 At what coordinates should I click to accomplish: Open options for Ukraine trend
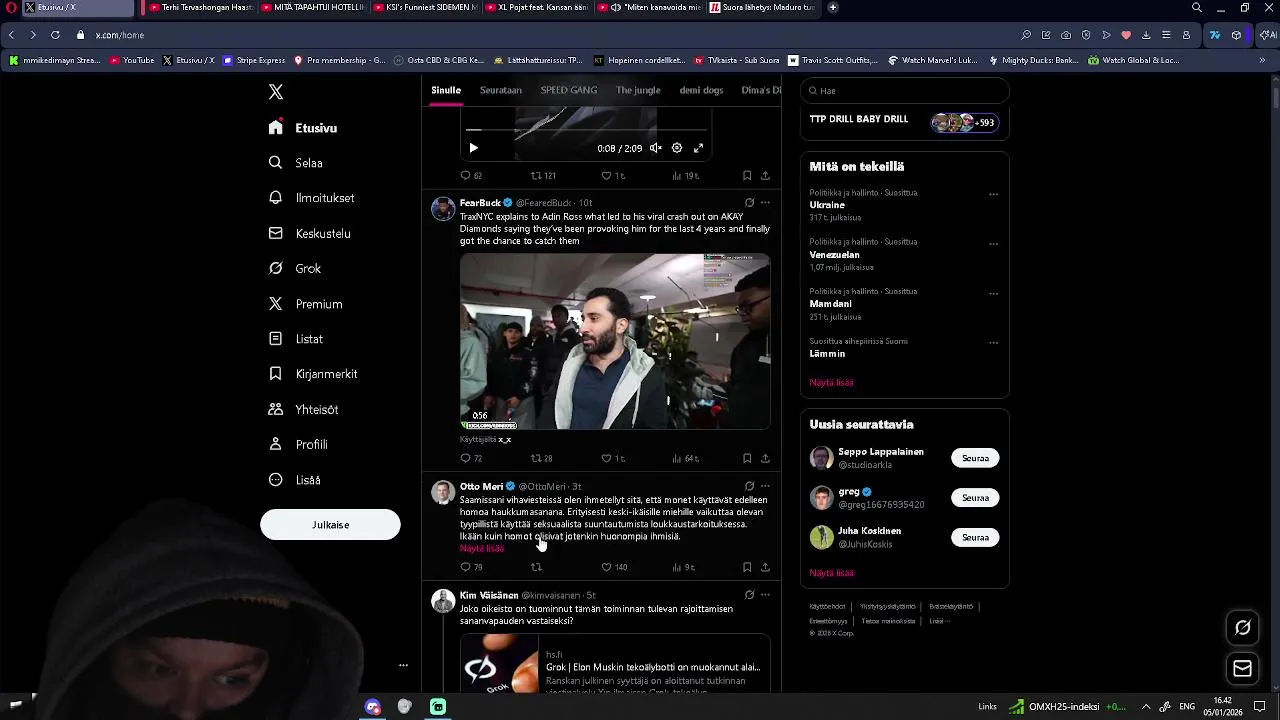(x=993, y=194)
